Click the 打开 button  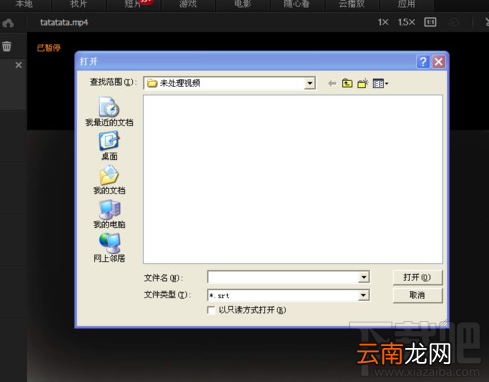point(418,277)
